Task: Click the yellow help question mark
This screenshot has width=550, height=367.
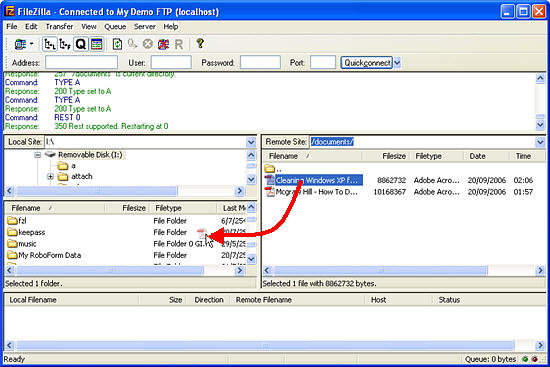Action: tap(200, 44)
